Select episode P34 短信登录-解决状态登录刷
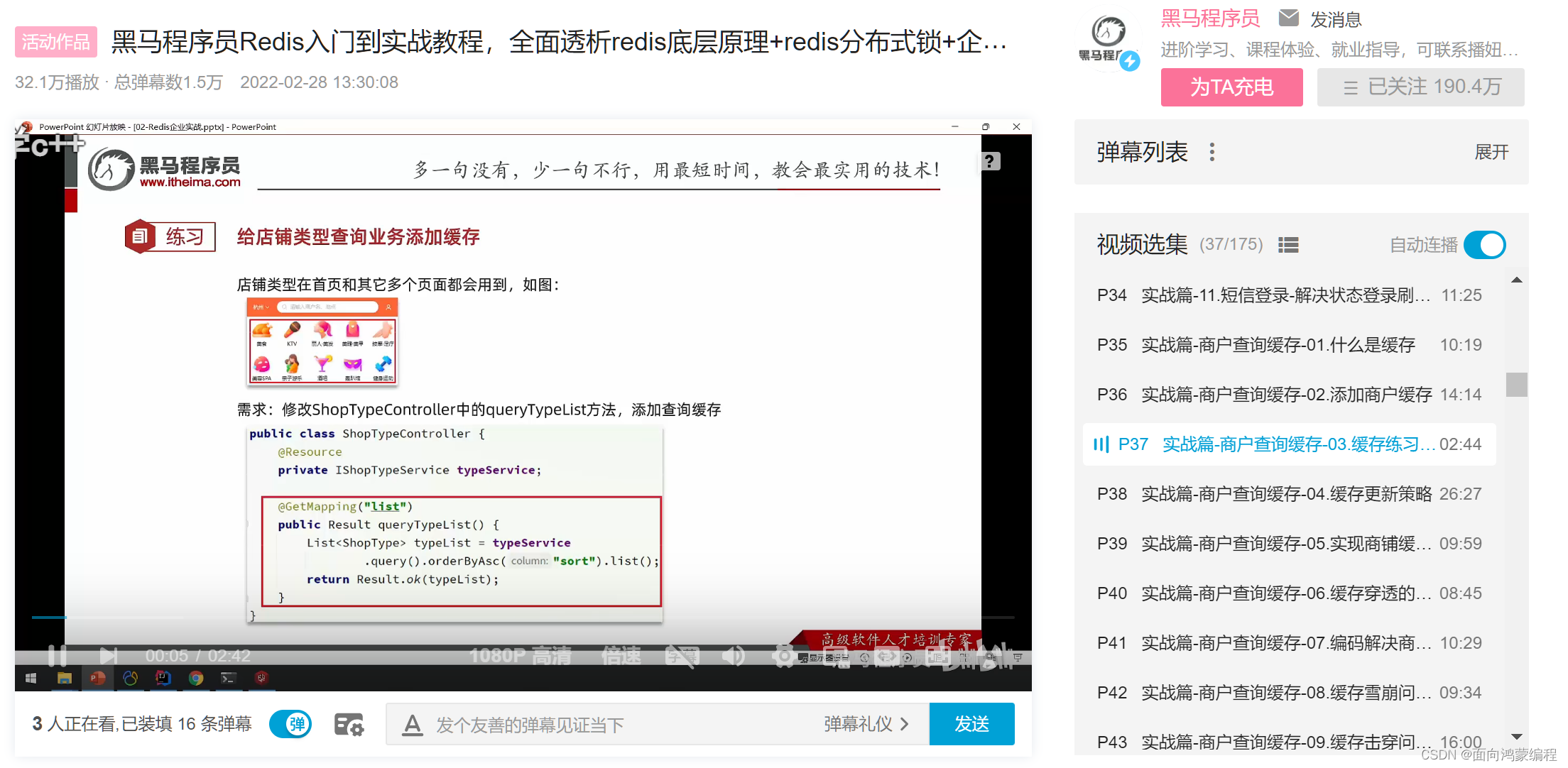The height and width of the screenshot is (768, 1568). click(x=1289, y=295)
